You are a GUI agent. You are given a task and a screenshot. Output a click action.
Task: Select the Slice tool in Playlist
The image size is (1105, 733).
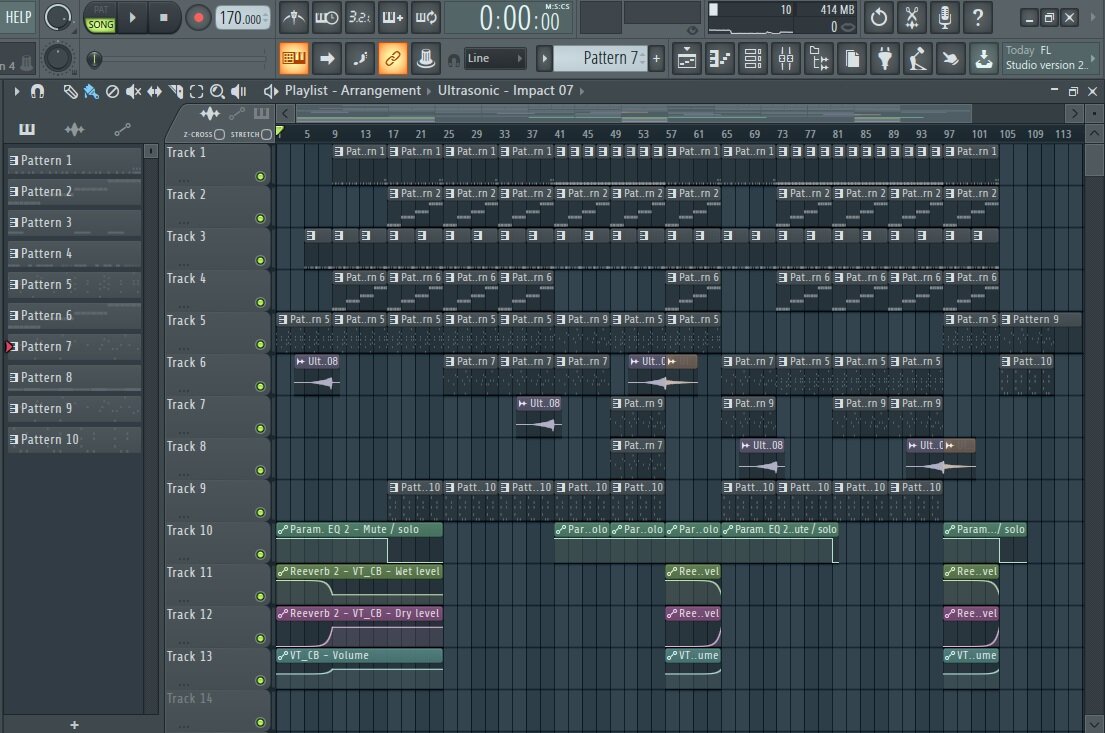point(175,91)
